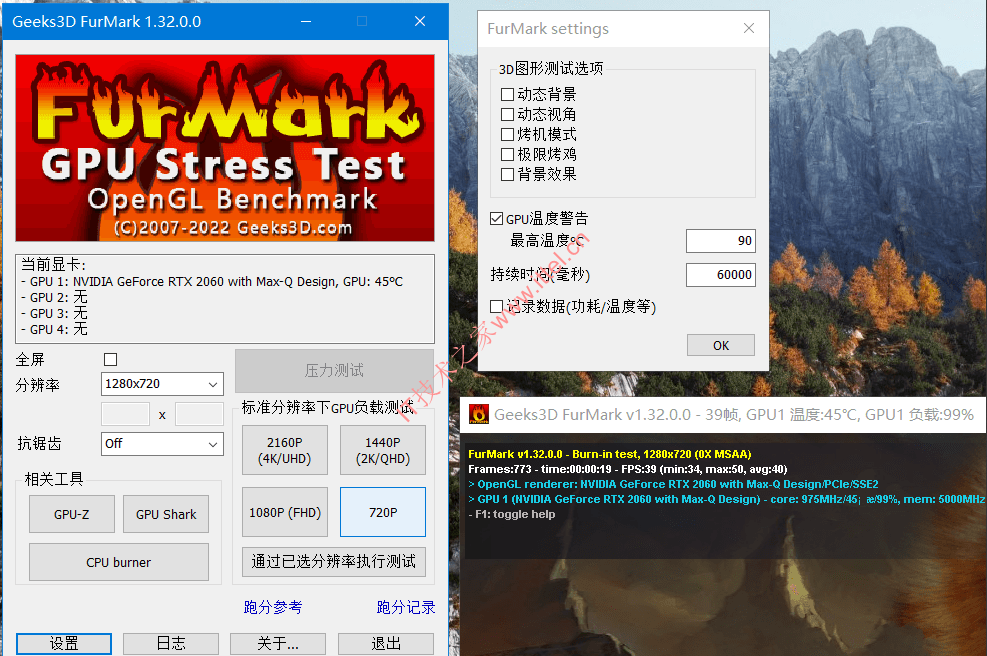Click custom resolution width input field
The width and height of the screenshot is (987, 656).
point(125,414)
